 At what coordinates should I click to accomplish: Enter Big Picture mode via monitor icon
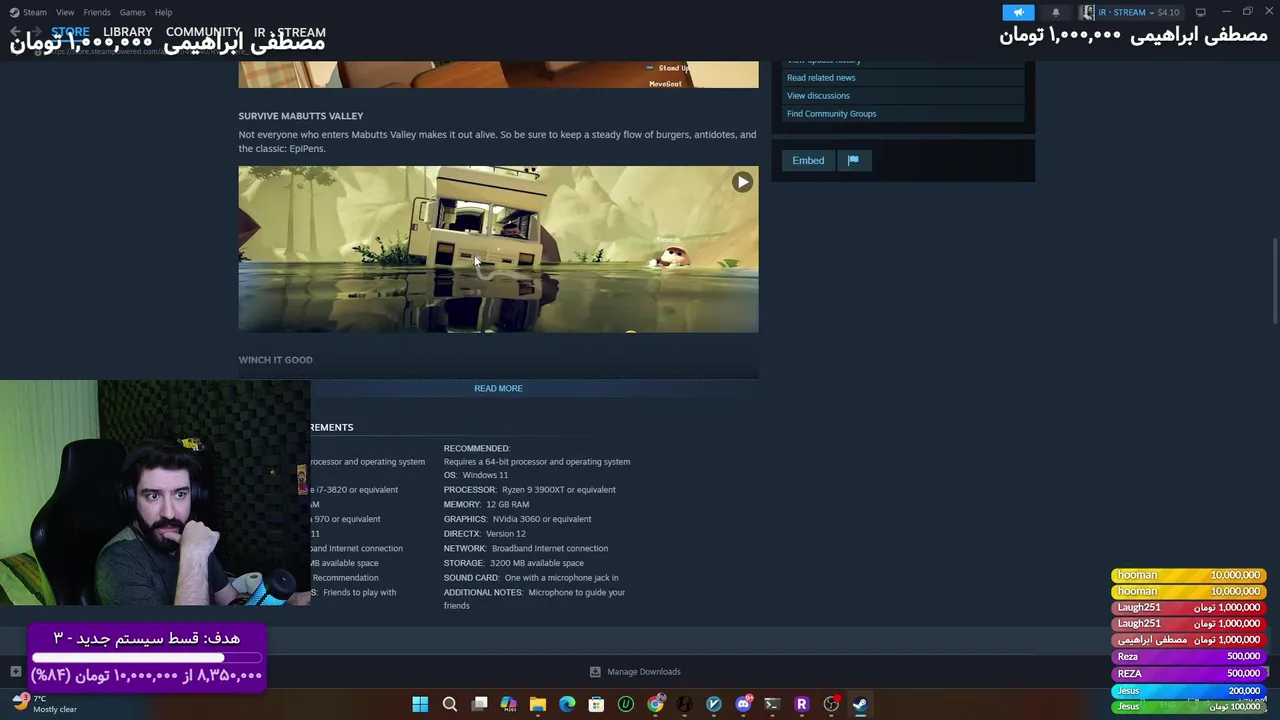pyautogui.click(x=1200, y=12)
